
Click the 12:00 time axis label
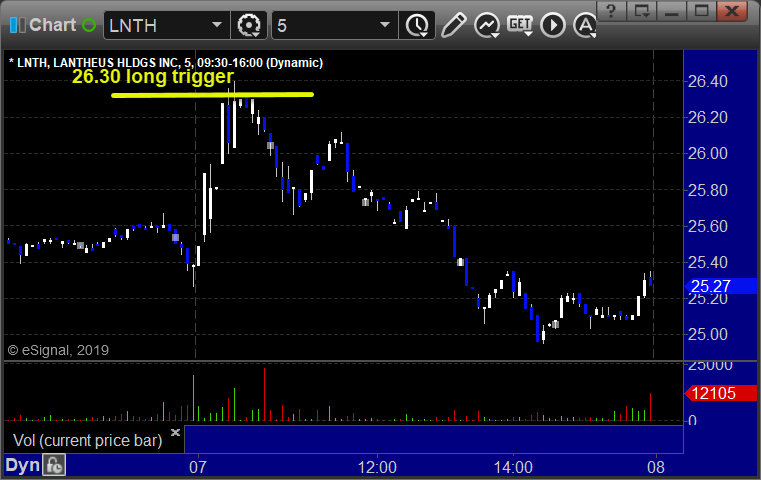coord(377,467)
